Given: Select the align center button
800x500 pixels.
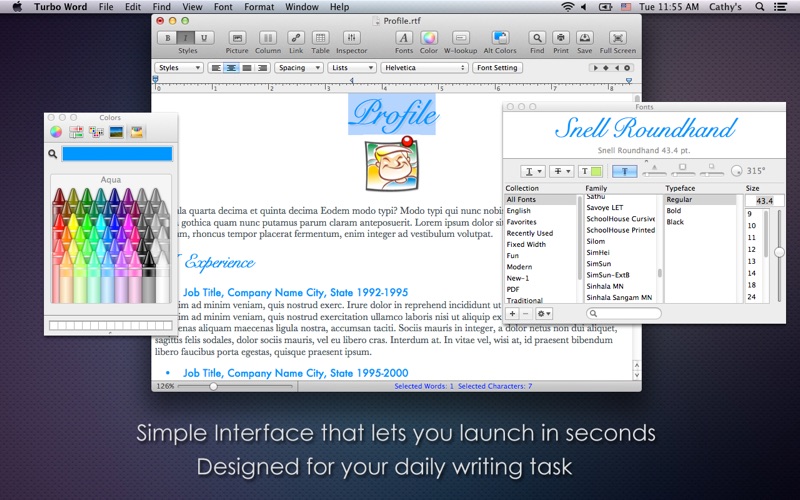Looking at the screenshot, I should [231, 68].
